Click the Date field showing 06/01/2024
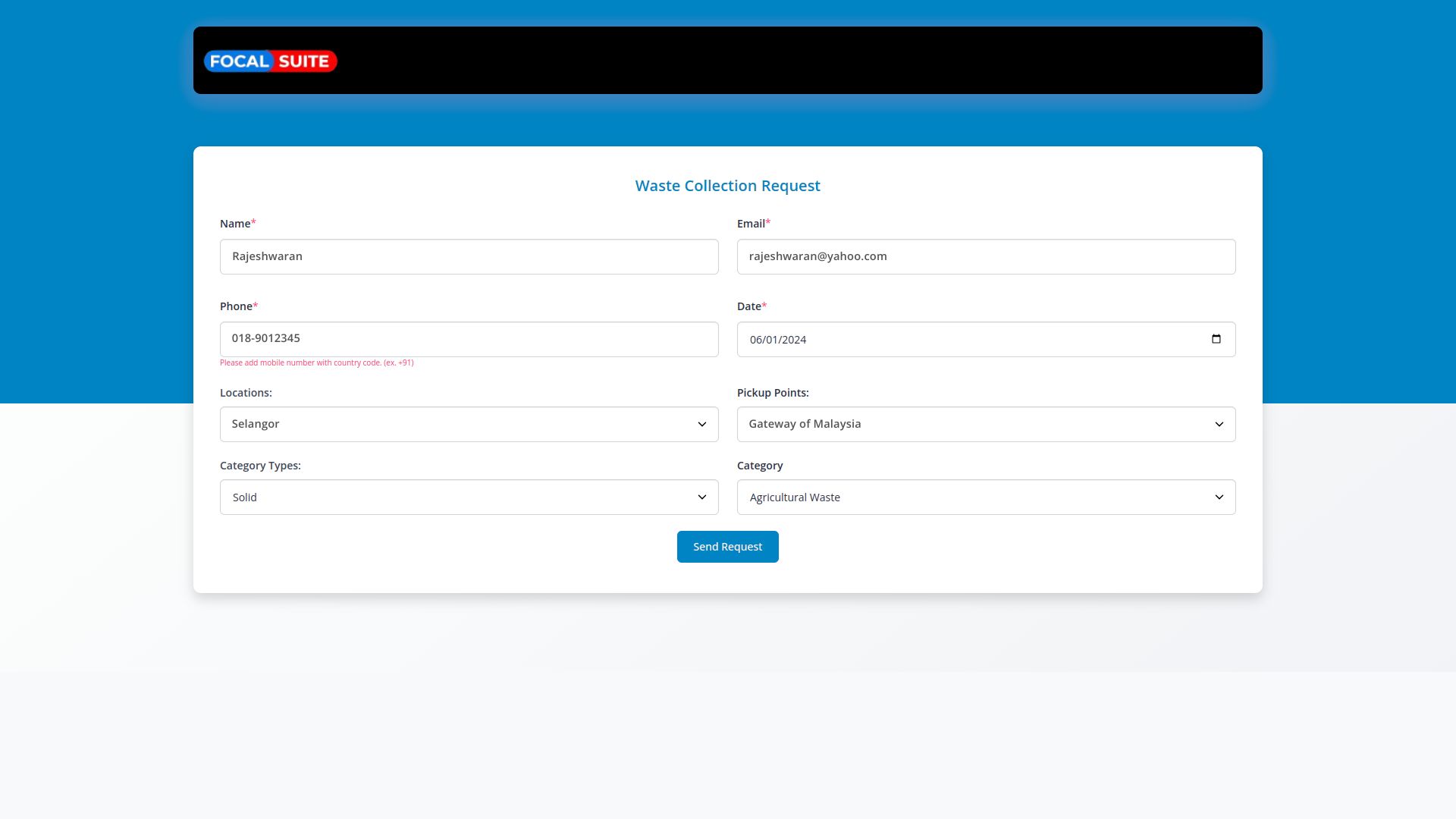Viewport: 1456px width, 819px height. [971, 340]
